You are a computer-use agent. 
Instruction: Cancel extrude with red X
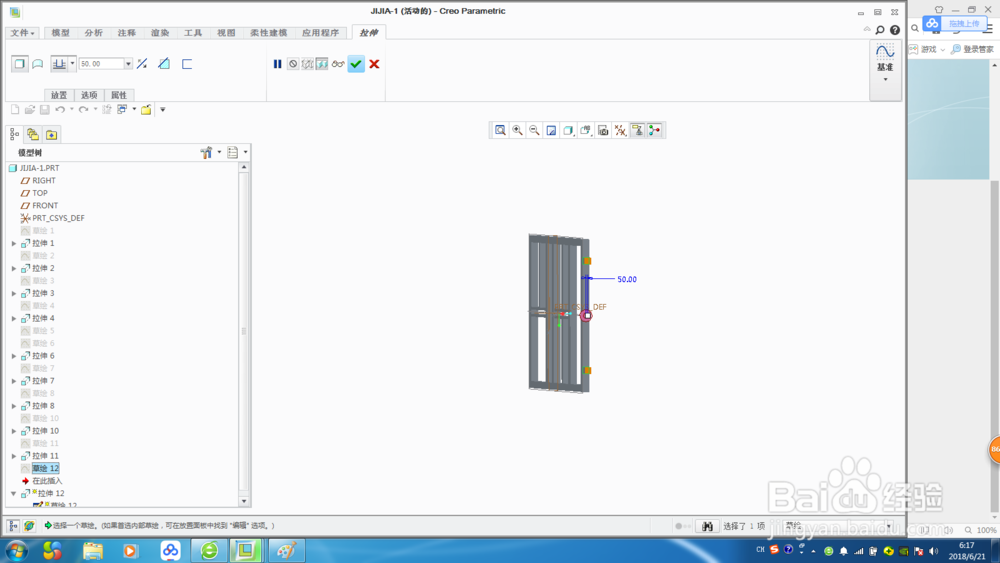[374, 64]
